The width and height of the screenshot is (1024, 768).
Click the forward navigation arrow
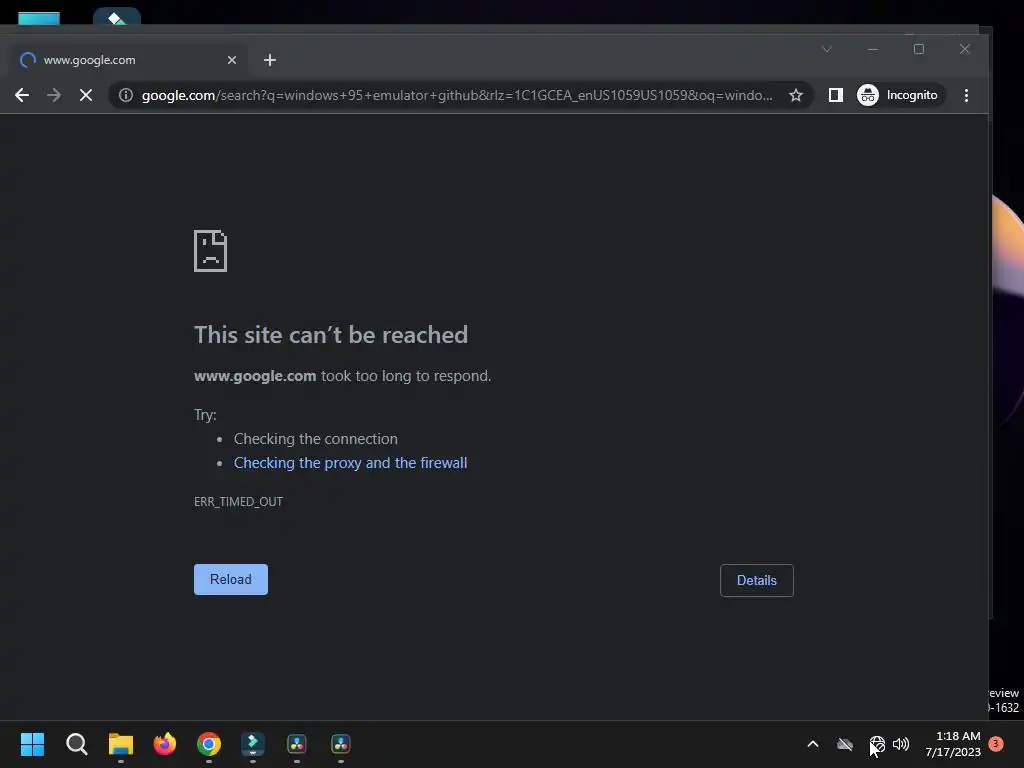[54, 95]
